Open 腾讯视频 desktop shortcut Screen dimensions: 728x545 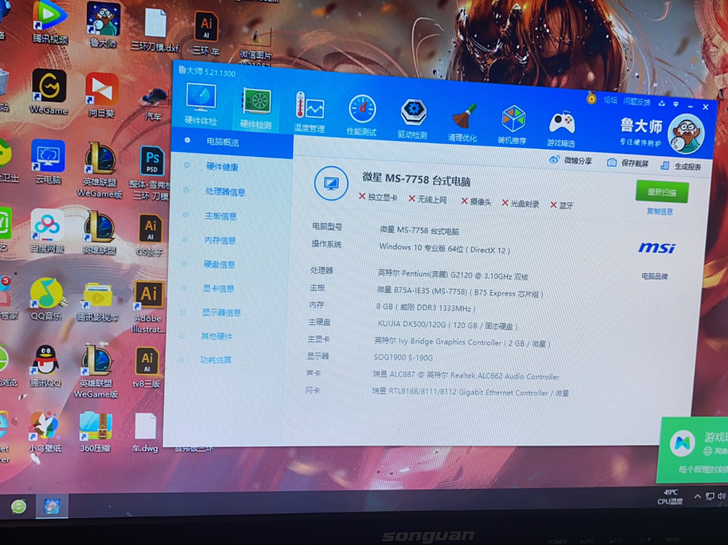coord(50,23)
